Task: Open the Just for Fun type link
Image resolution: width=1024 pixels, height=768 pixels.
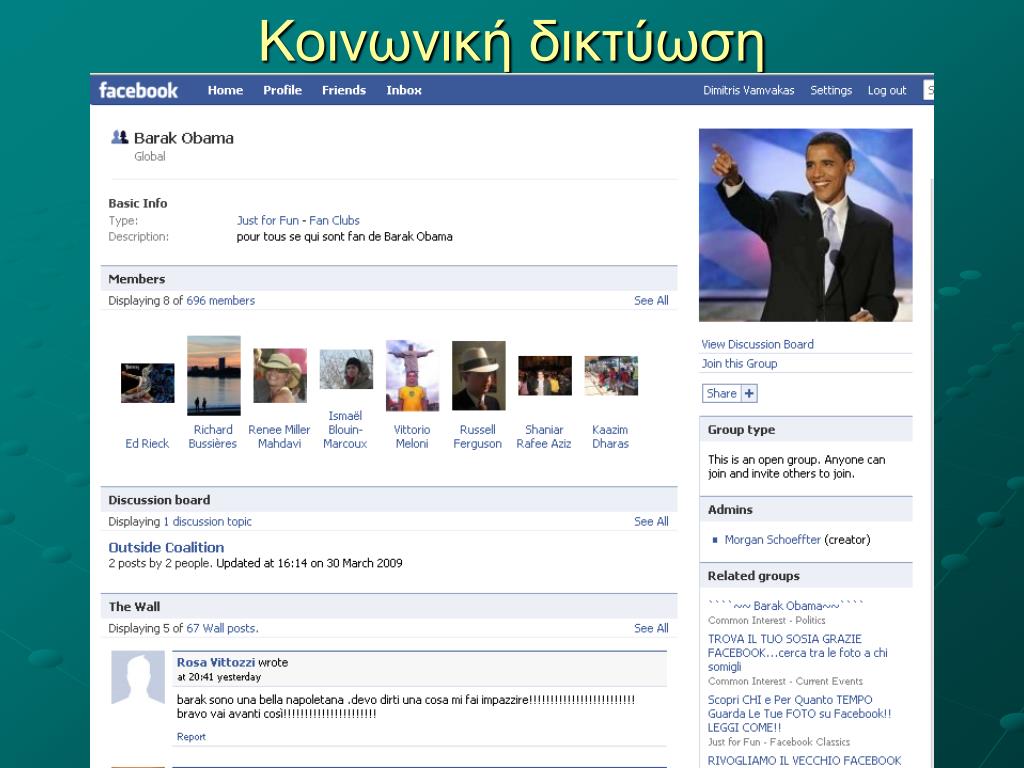Action: coord(268,220)
